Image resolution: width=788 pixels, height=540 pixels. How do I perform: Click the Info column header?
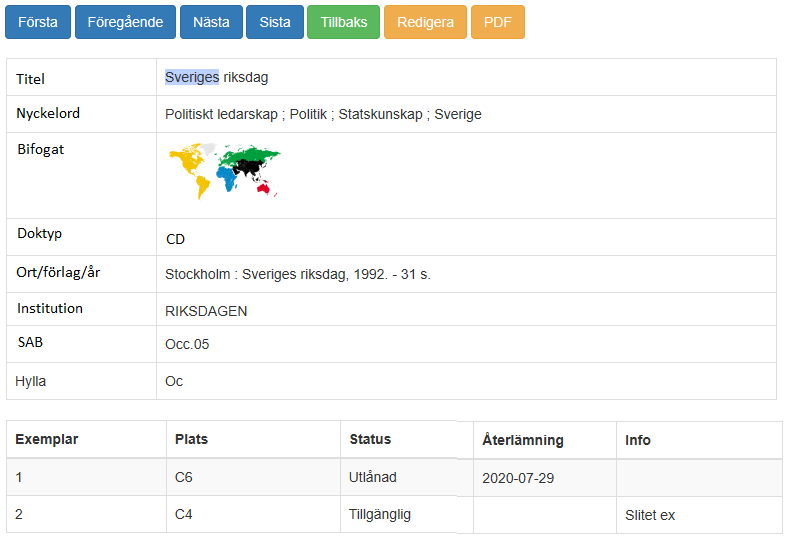(x=638, y=440)
